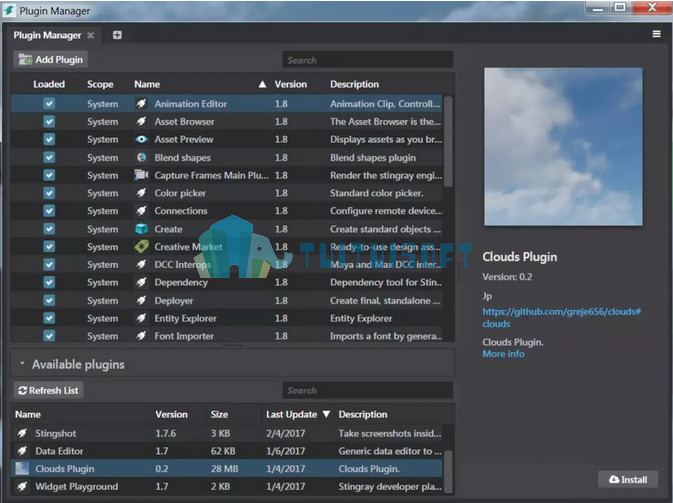The height and width of the screenshot is (503, 673).
Task: Click the Entity Explorer plugin icon
Action: pos(141,318)
